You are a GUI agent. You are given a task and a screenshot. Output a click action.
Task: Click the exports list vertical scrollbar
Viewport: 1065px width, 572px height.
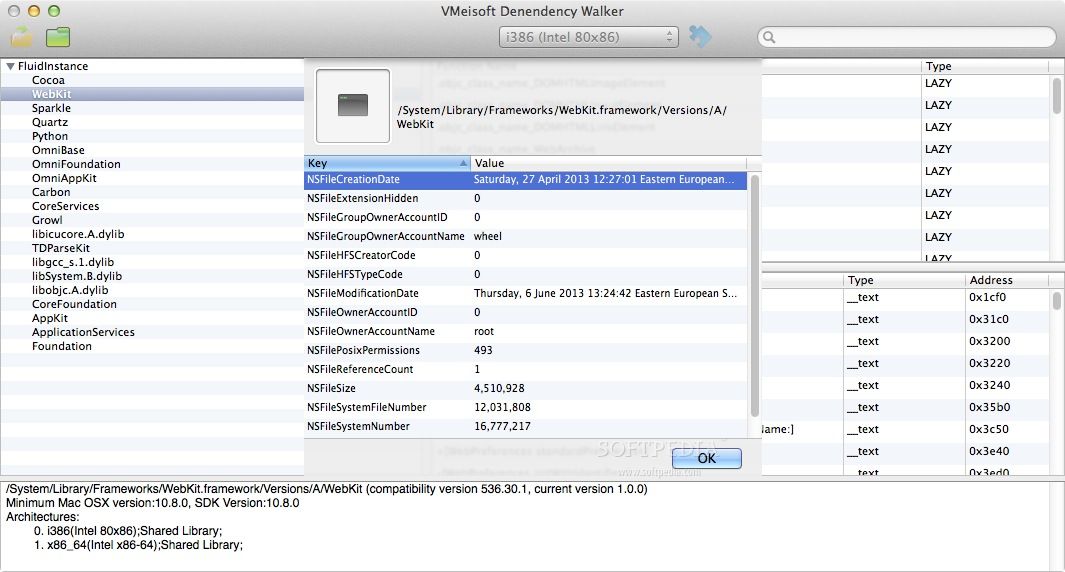1056,300
